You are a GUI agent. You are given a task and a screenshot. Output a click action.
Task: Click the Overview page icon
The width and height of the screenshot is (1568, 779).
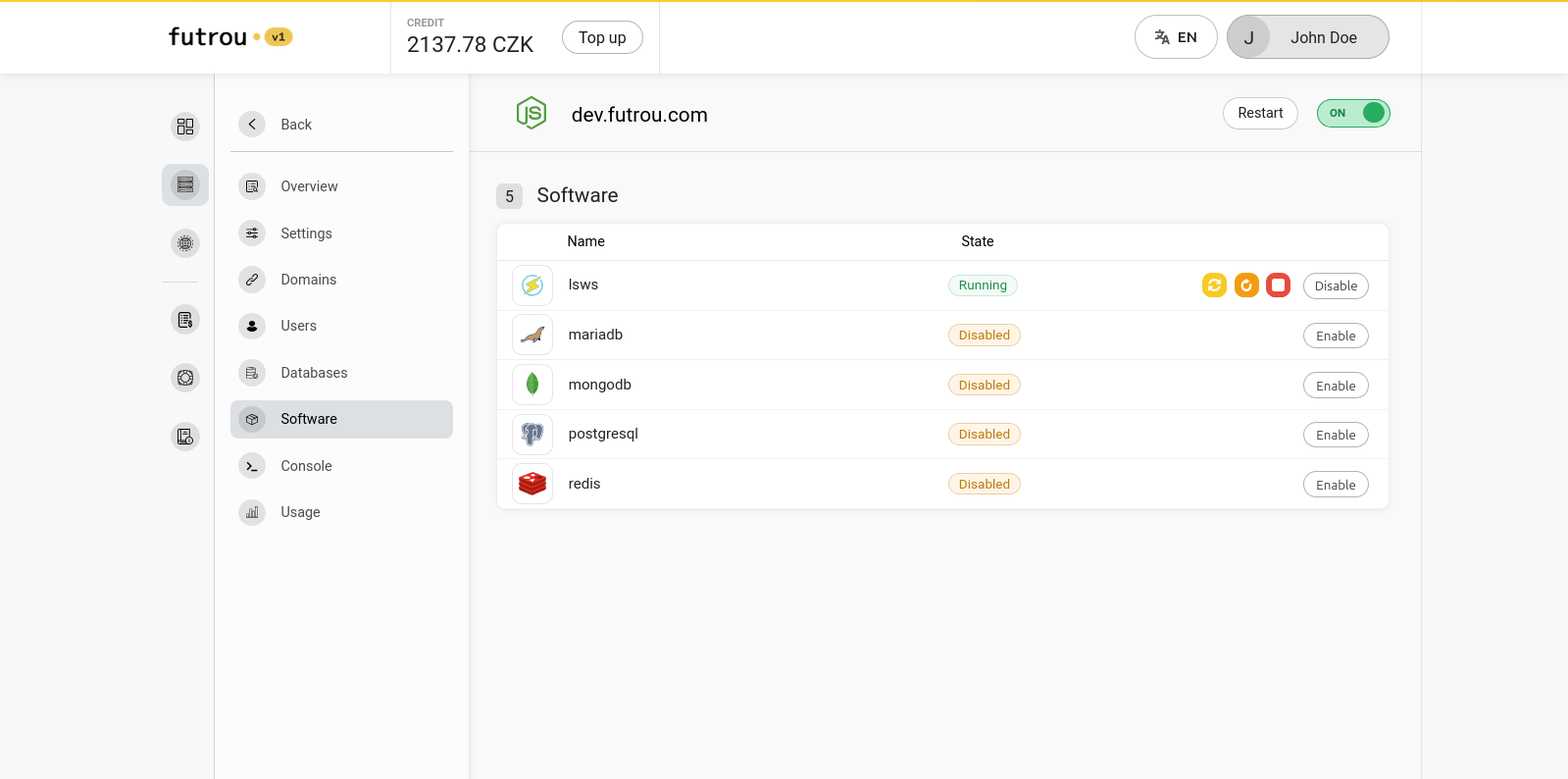252,186
